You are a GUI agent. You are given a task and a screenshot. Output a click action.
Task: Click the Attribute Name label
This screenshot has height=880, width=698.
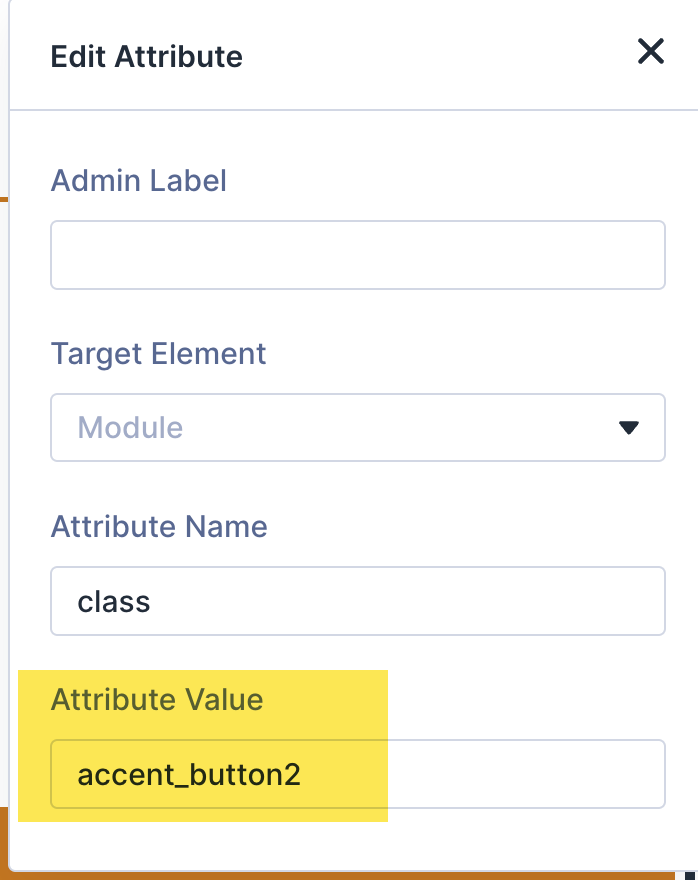click(159, 527)
